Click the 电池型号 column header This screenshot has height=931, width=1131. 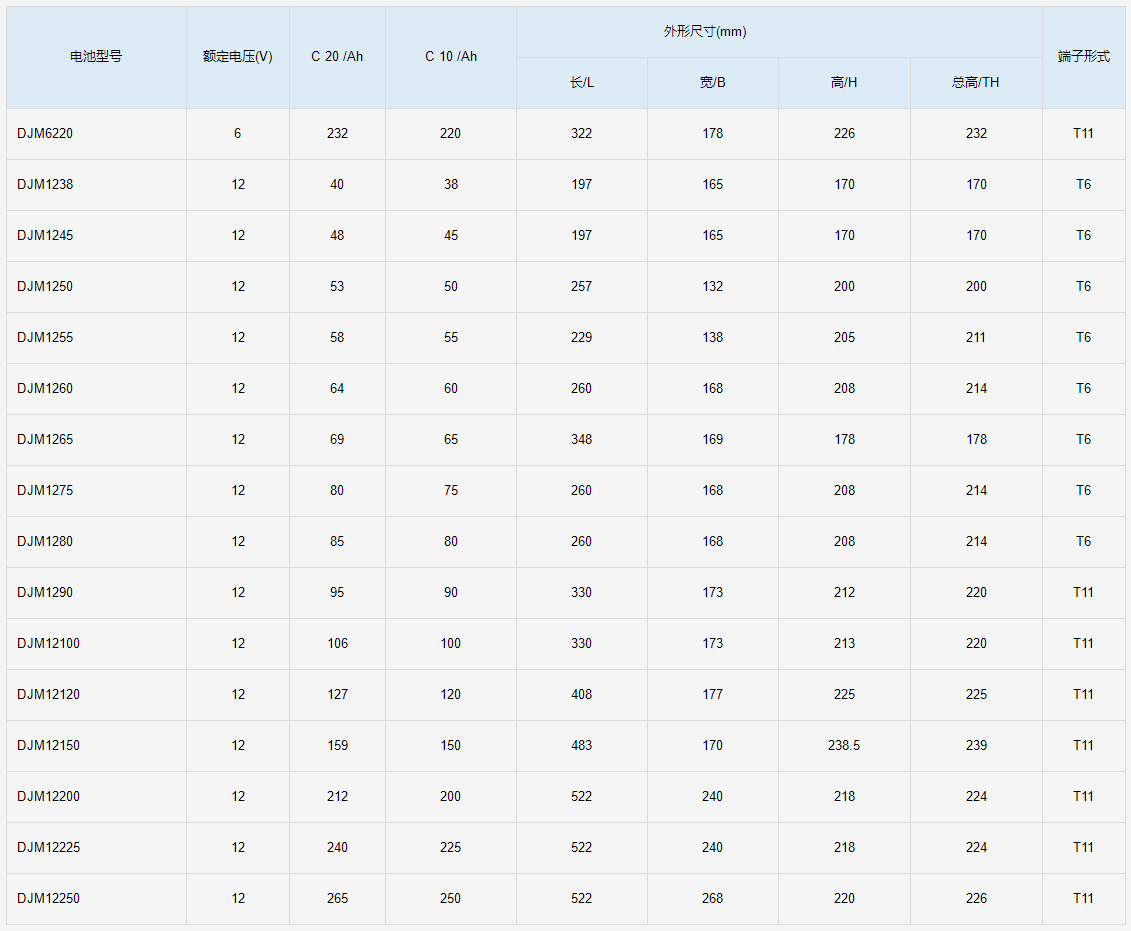[x=96, y=57]
